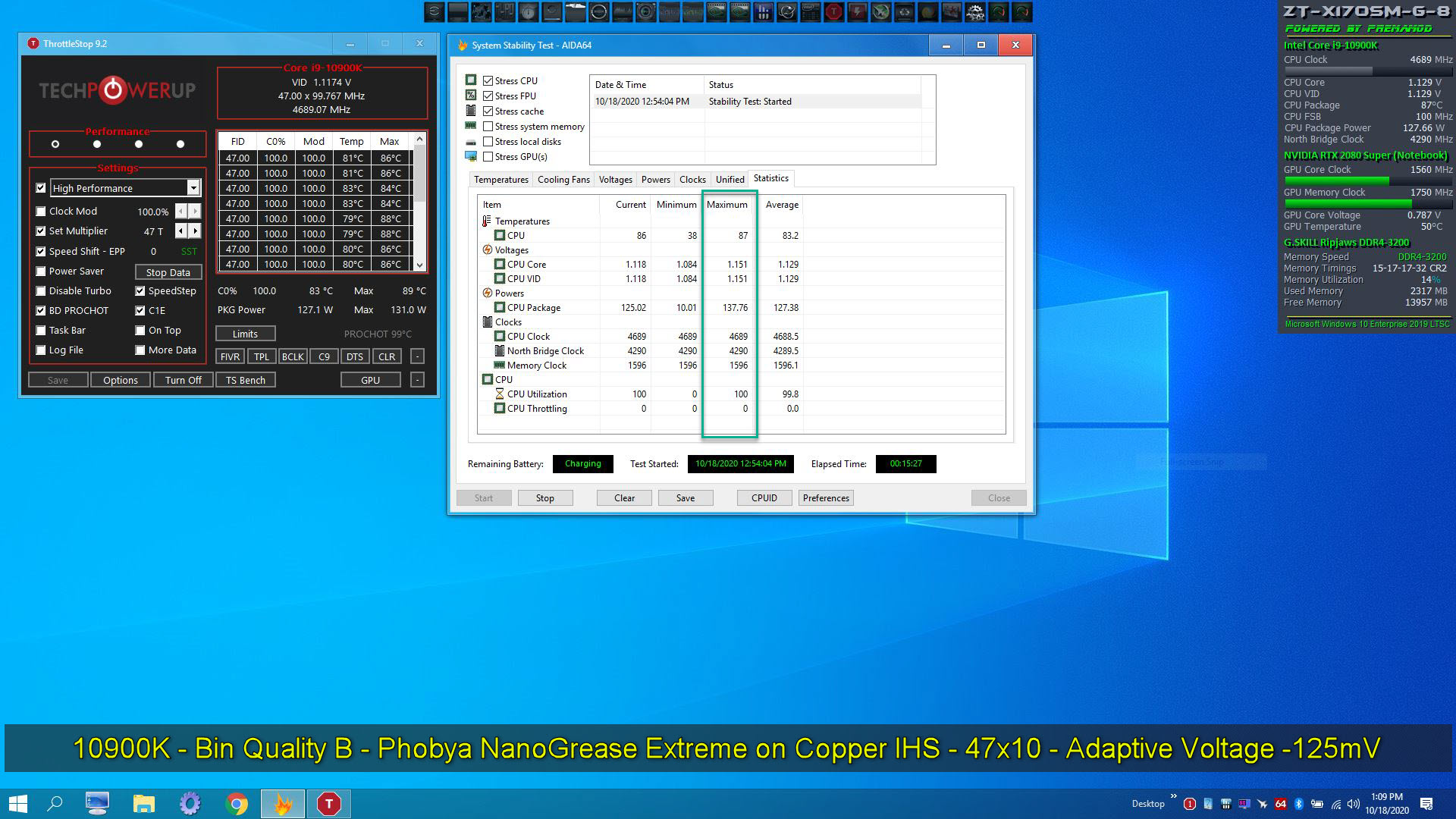Click the TS Bench button
The height and width of the screenshot is (819, 1456).
pyautogui.click(x=245, y=380)
